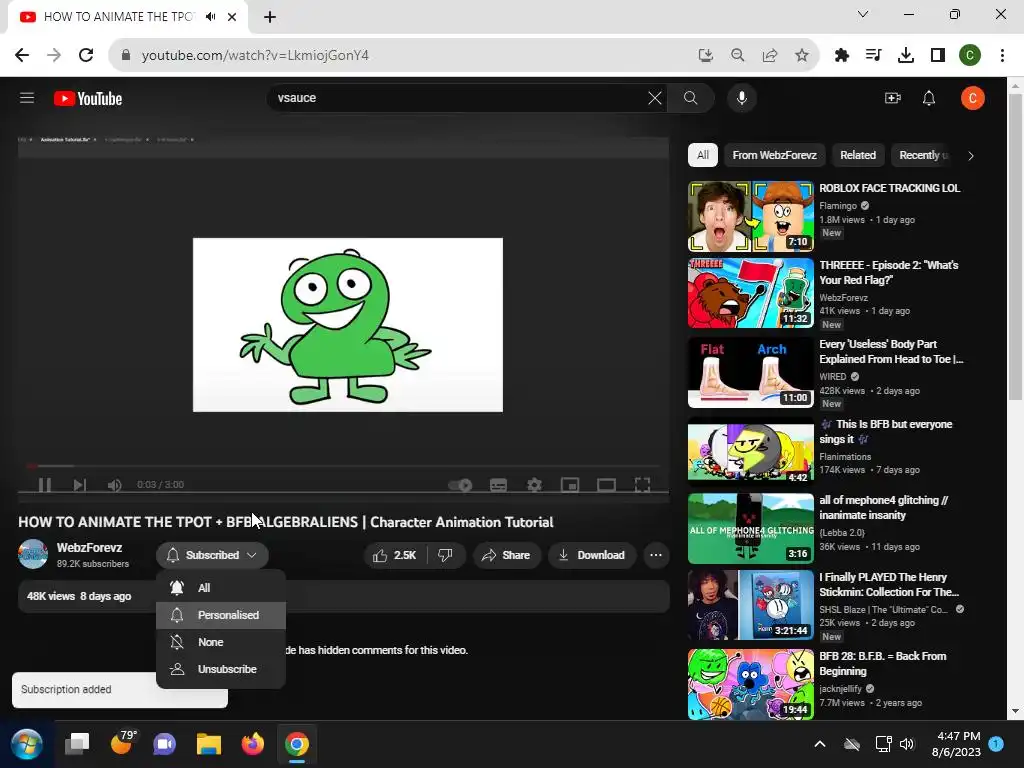Toggle subtitles/closed captions
Image resolution: width=1024 pixels, height=768 pixels.
coord(498,485)
